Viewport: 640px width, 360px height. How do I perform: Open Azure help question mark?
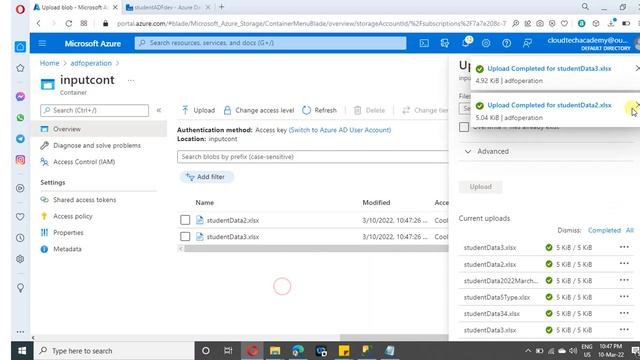coord(507,43)
